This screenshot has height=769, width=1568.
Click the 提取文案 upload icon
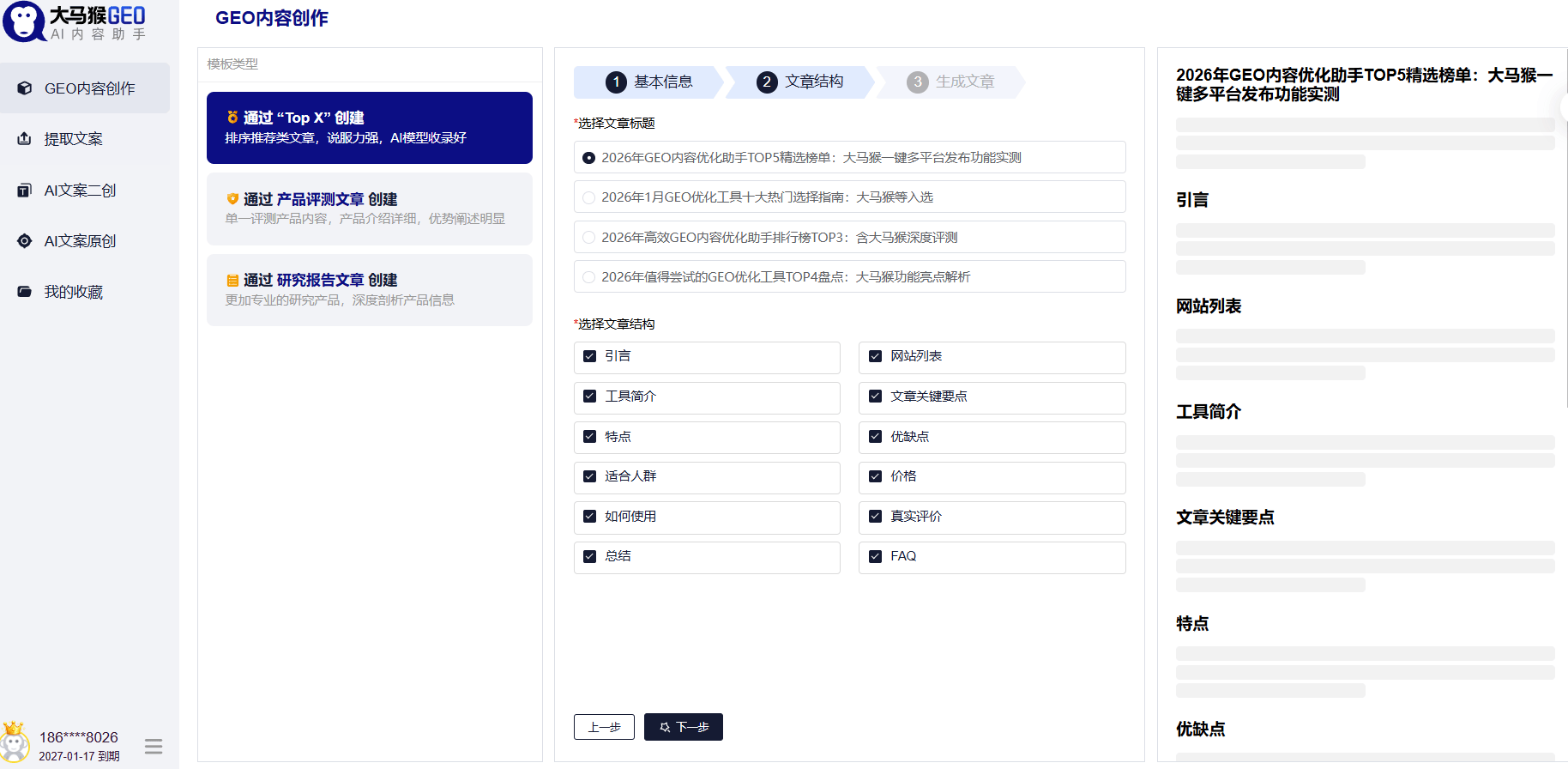coord(25,139)
